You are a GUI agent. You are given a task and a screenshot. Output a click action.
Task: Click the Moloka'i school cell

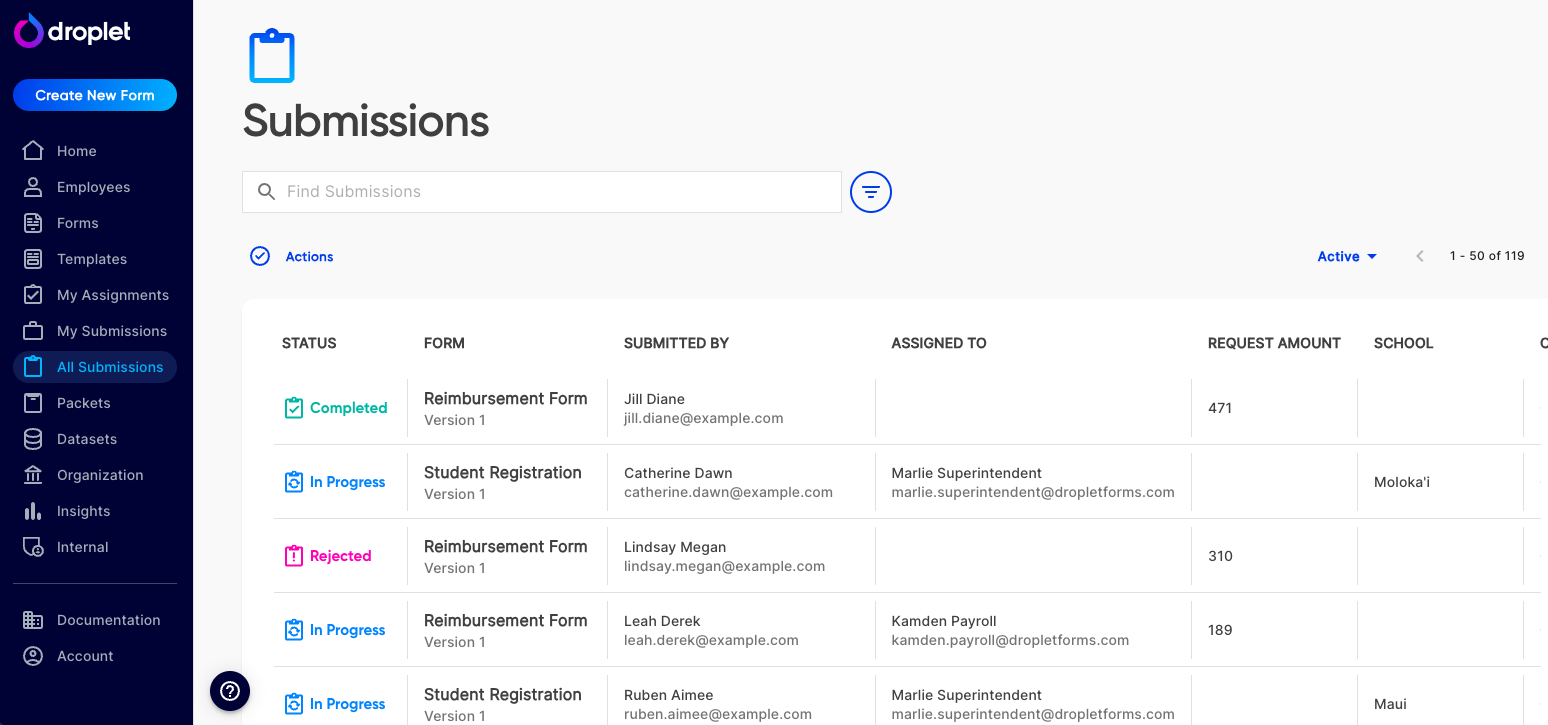pos(1402,482)
